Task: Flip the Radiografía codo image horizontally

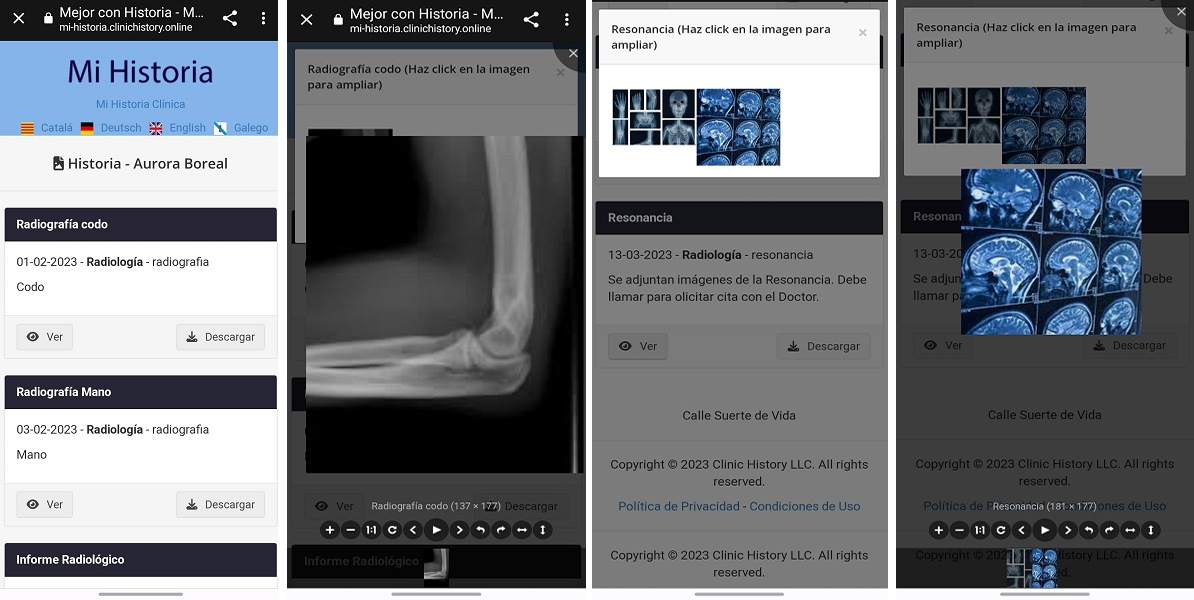Action: pyautogui.click(x=522, y=530)
